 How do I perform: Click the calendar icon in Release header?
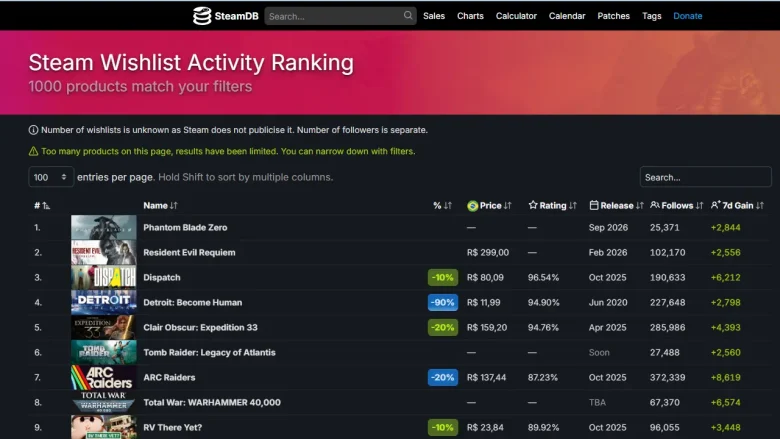click(x=593, y=205)
